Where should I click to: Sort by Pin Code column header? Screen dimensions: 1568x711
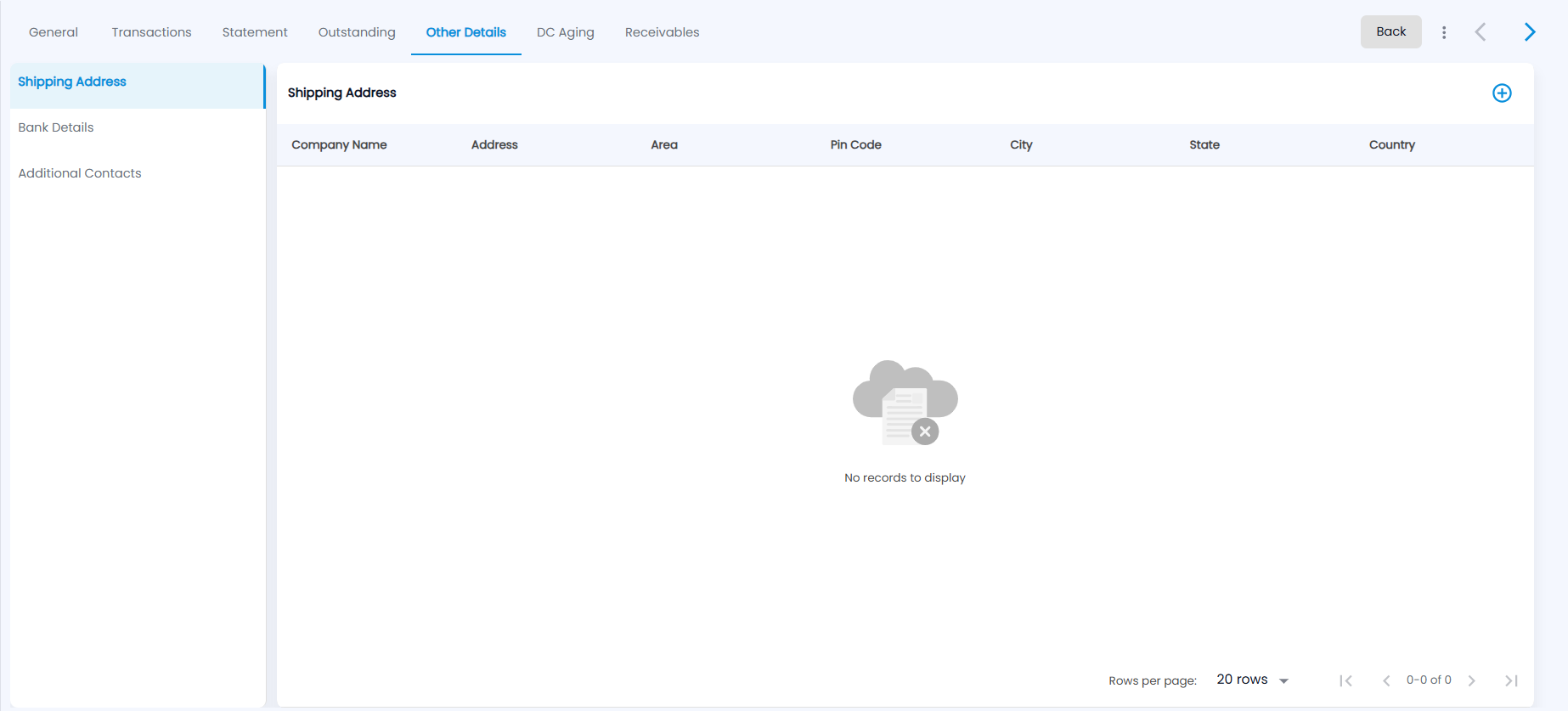click(855, 145)
